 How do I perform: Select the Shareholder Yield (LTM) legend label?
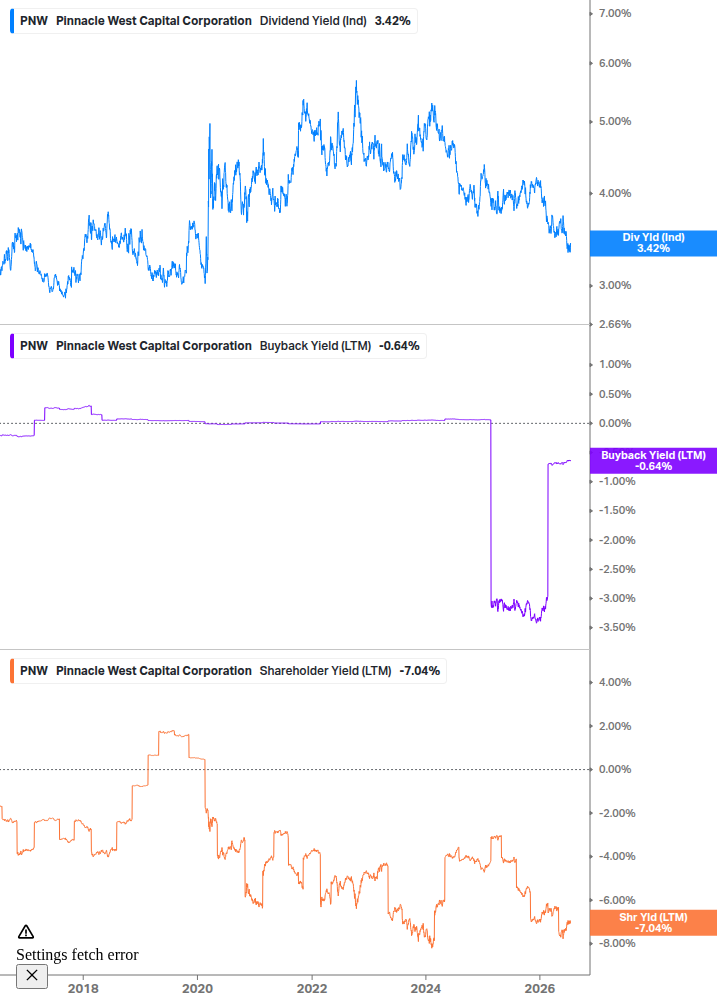coord(326,671)
